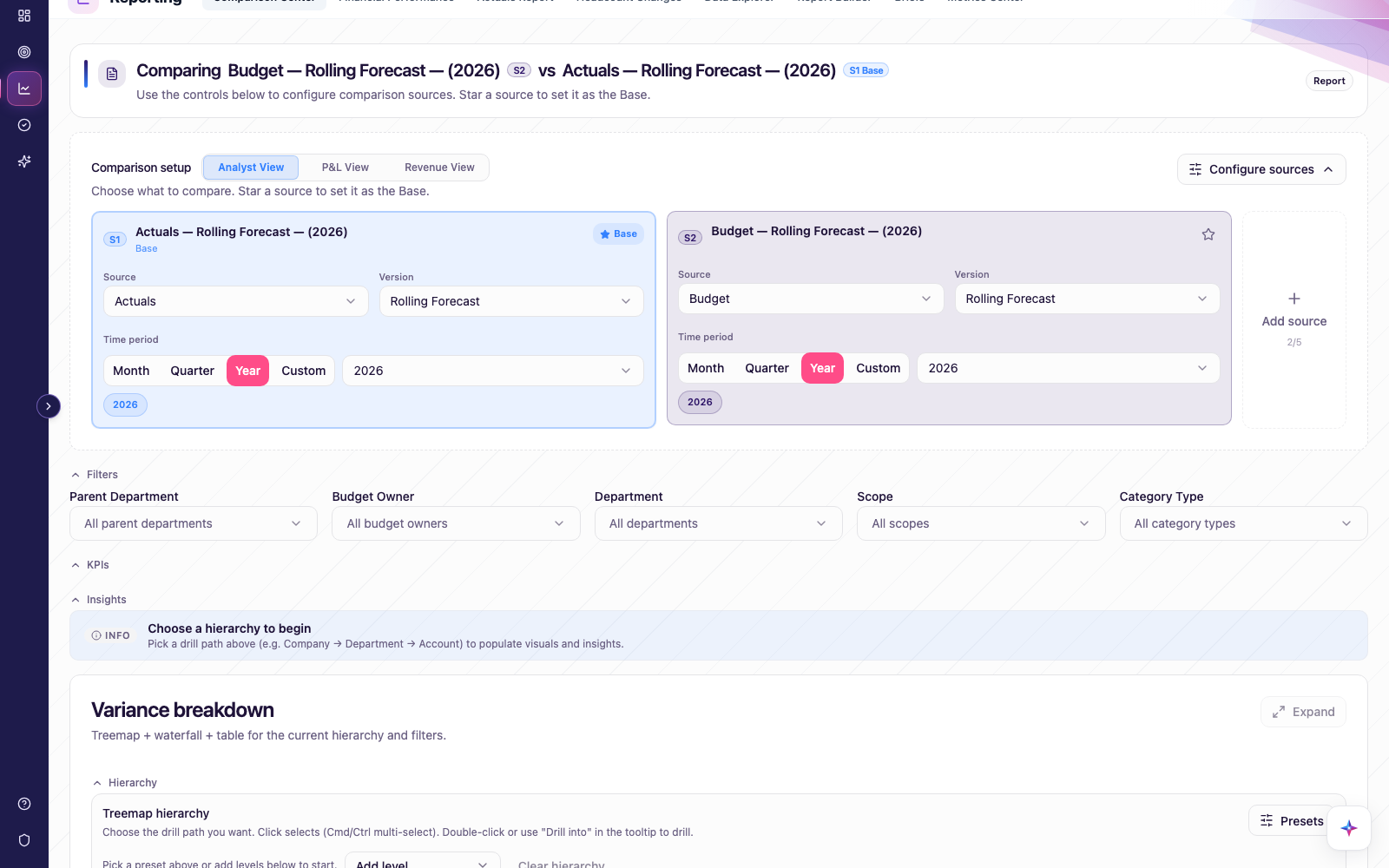This screenshot has height=868, width=1389.
Task: Open the Presets button
Action: click(x=1292, y=821)
